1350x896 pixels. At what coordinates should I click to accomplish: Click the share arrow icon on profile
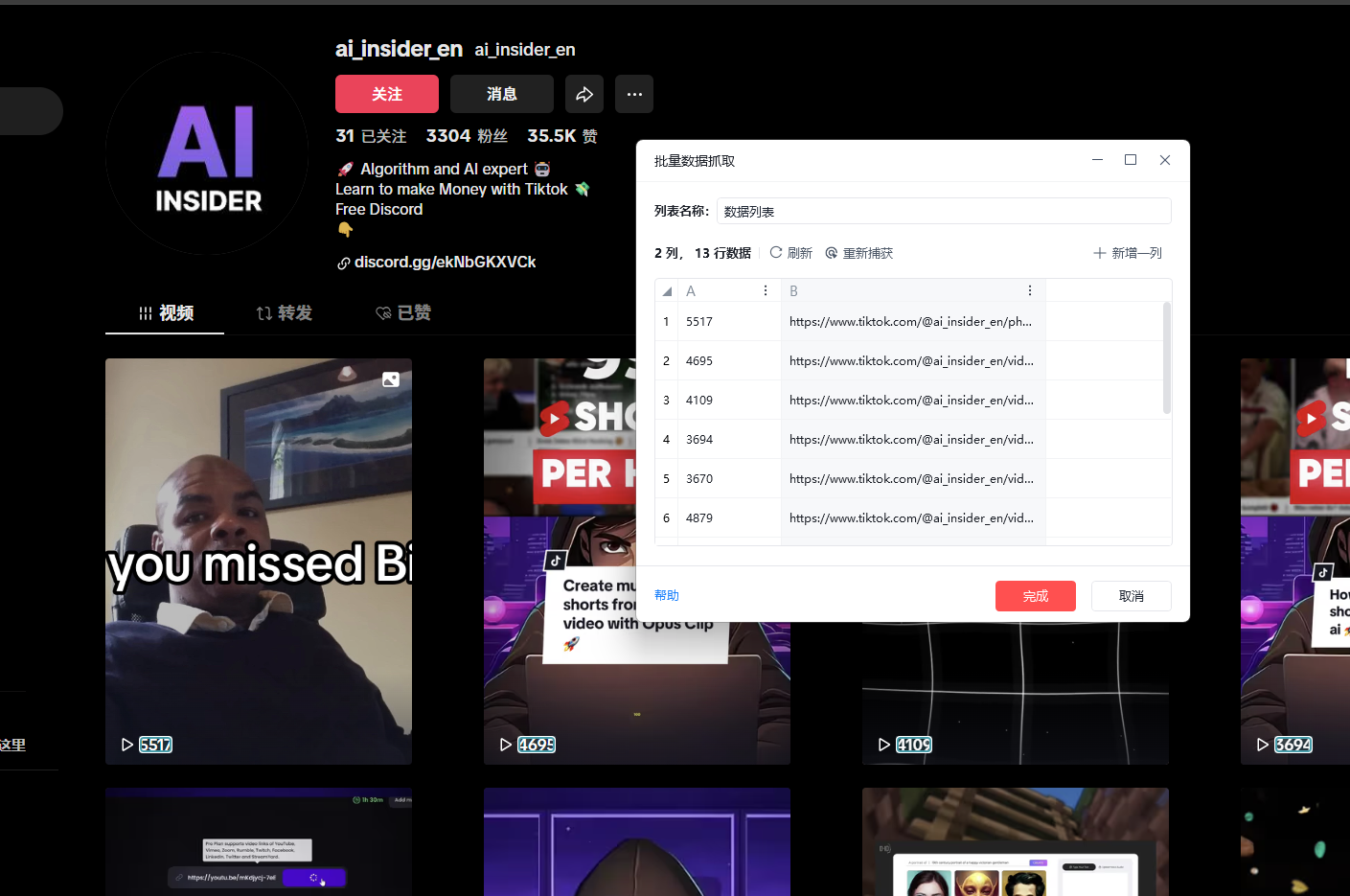click(x=584, y=94)
